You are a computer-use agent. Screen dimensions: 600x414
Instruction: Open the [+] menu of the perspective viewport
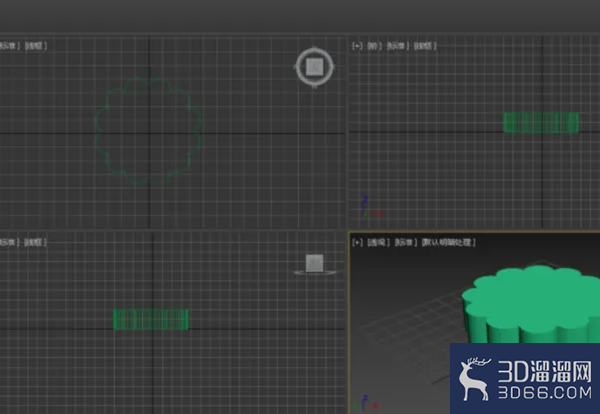[357, 243]
